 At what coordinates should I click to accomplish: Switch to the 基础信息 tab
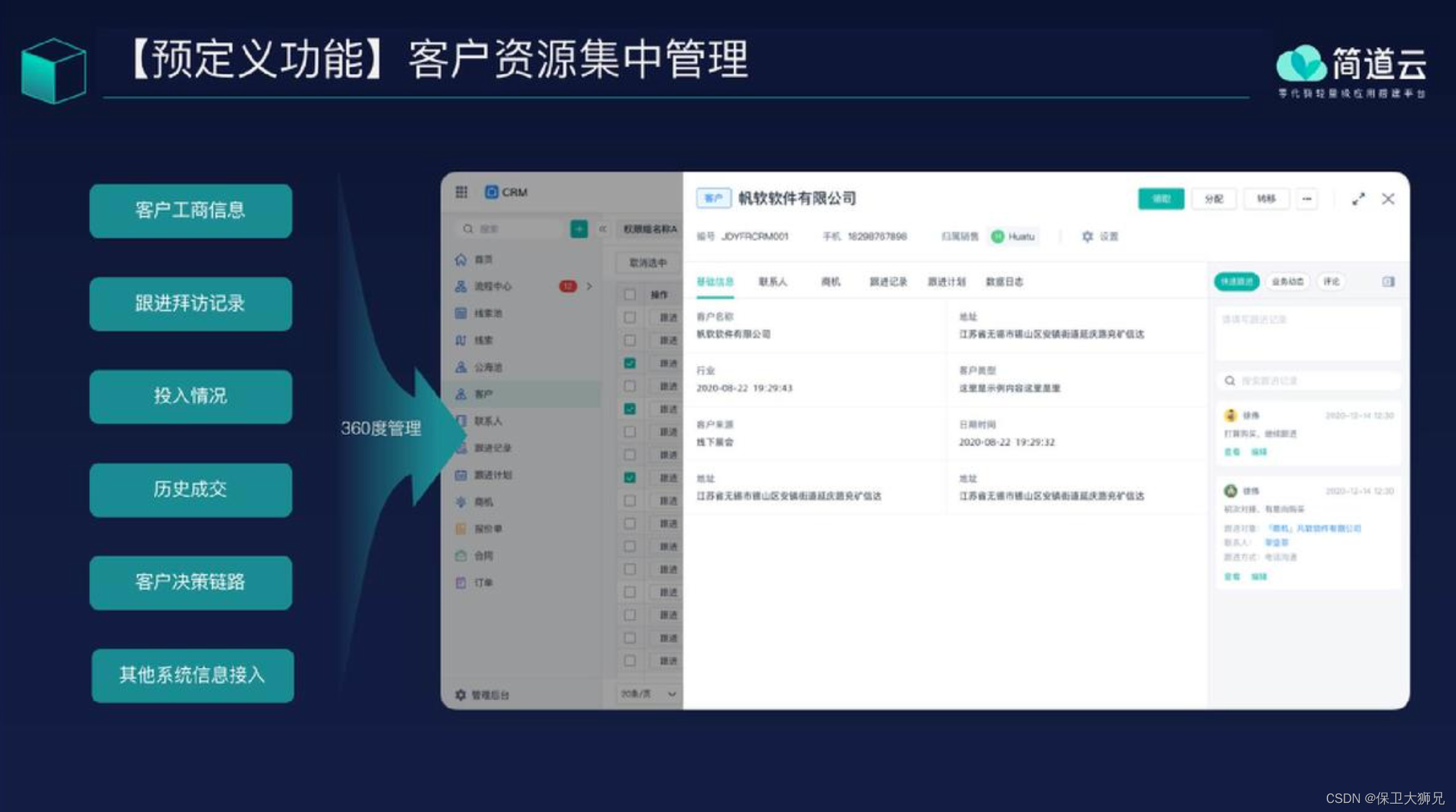click(x=715, y=282)
